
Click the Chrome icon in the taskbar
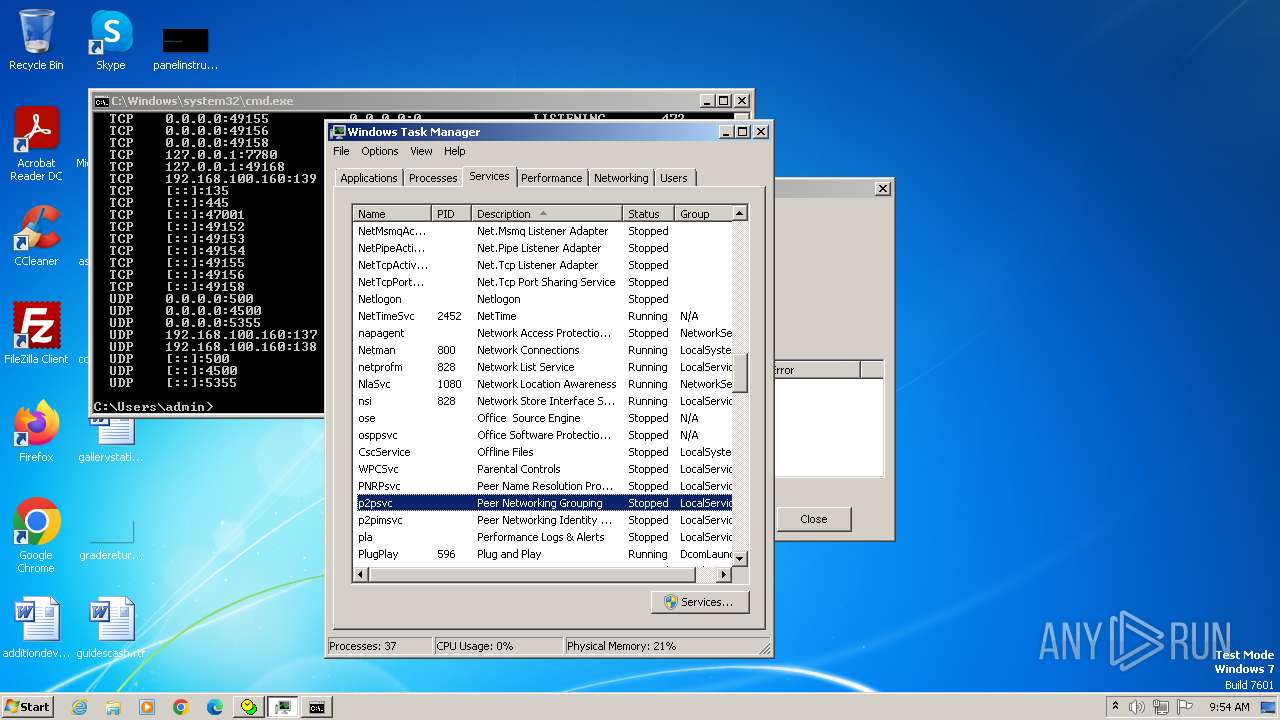click(x=181, y=707)
